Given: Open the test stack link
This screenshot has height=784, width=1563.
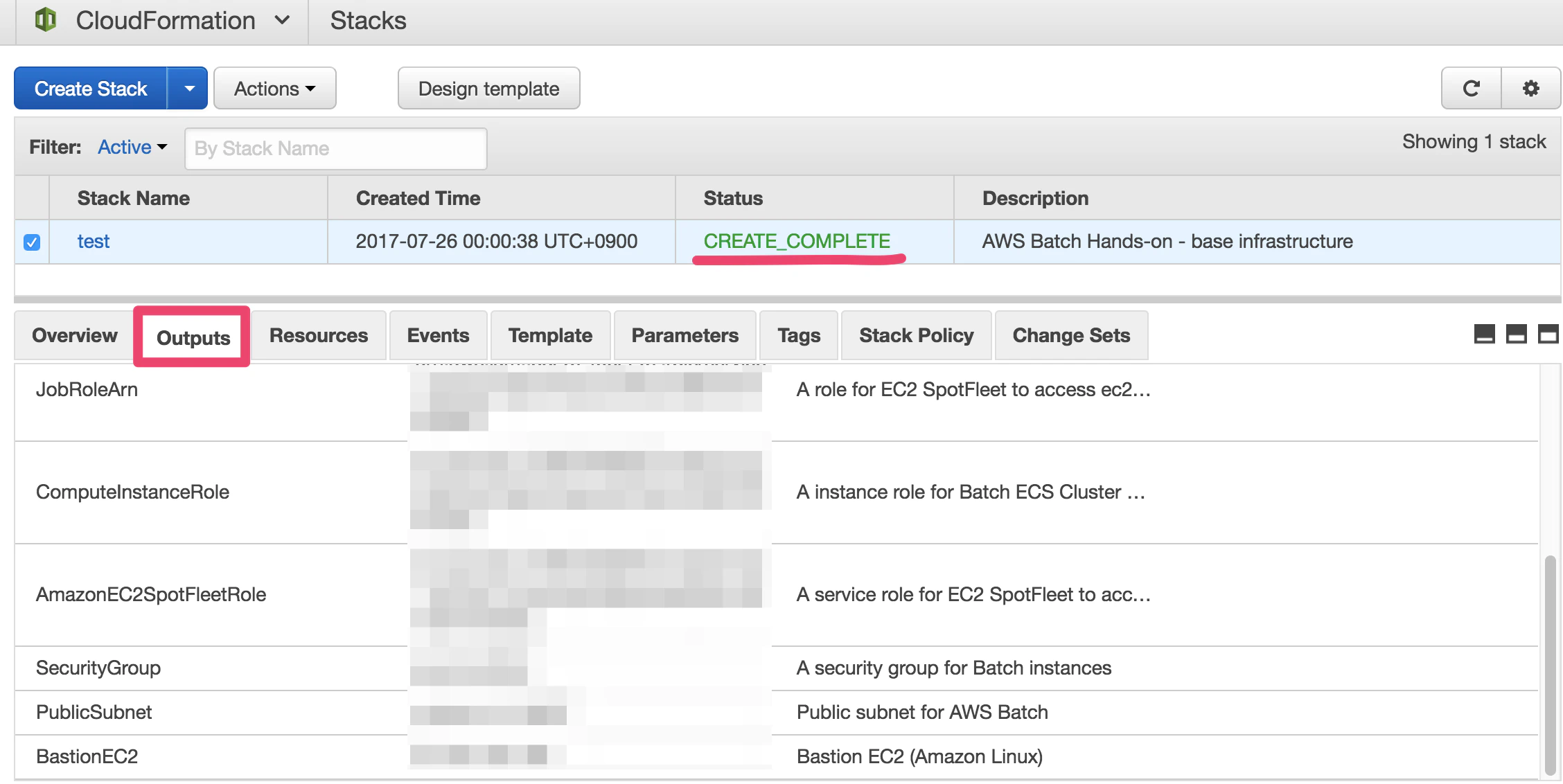Looking at the screenshot, I should point(94,241).
